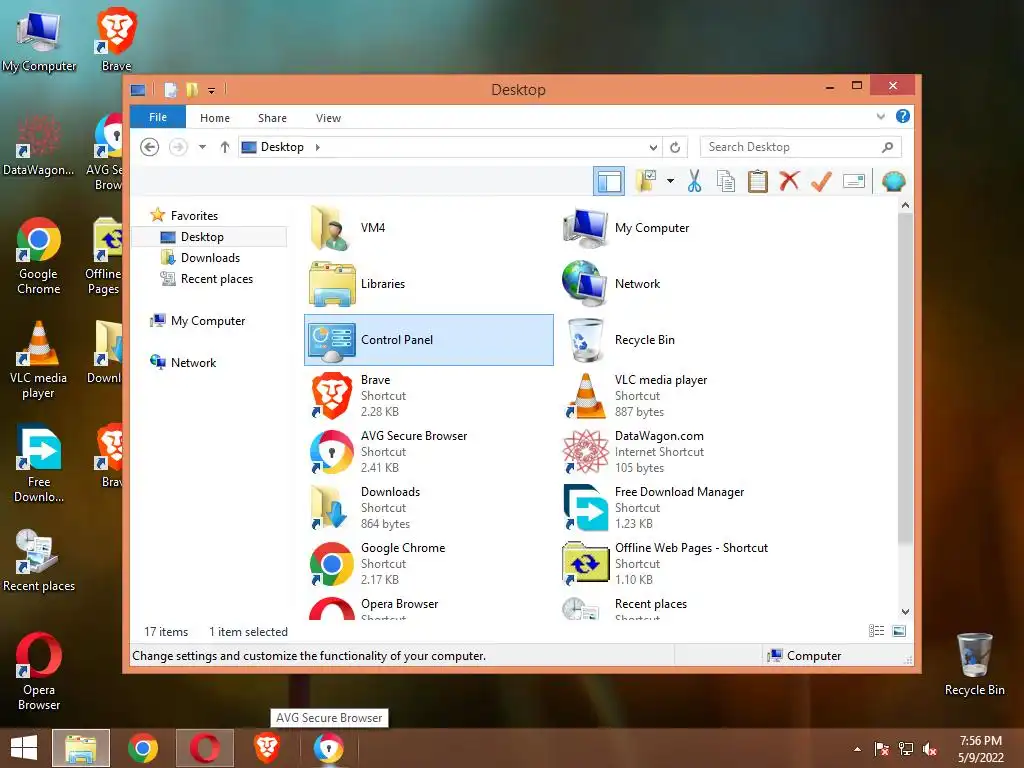Click the Copy toolbar icon
Image resolution: width=1024 pixels, height=768 pixels.
pos(726,181)
